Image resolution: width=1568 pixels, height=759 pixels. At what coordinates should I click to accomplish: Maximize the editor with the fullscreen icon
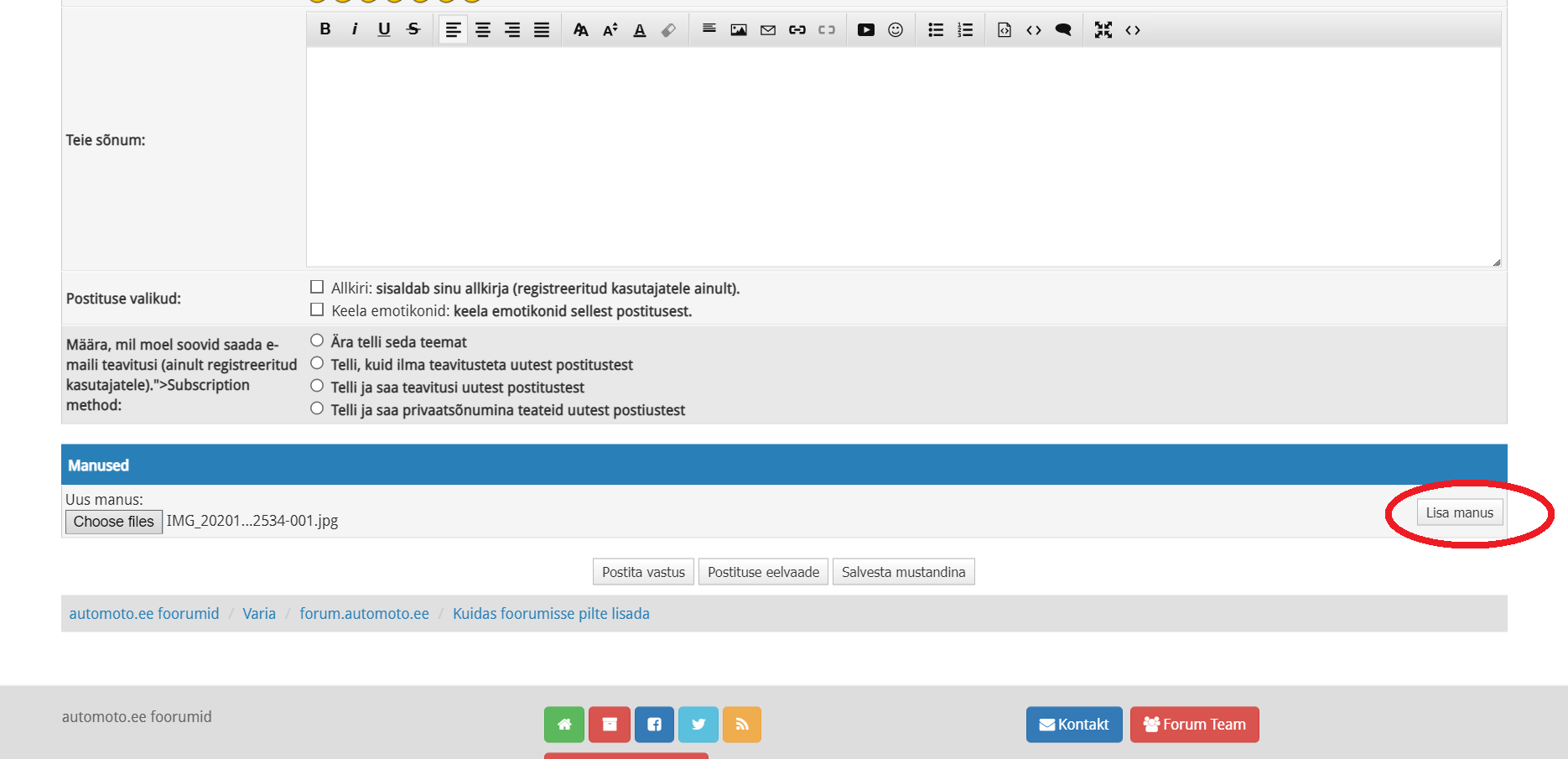(1103, 30)
